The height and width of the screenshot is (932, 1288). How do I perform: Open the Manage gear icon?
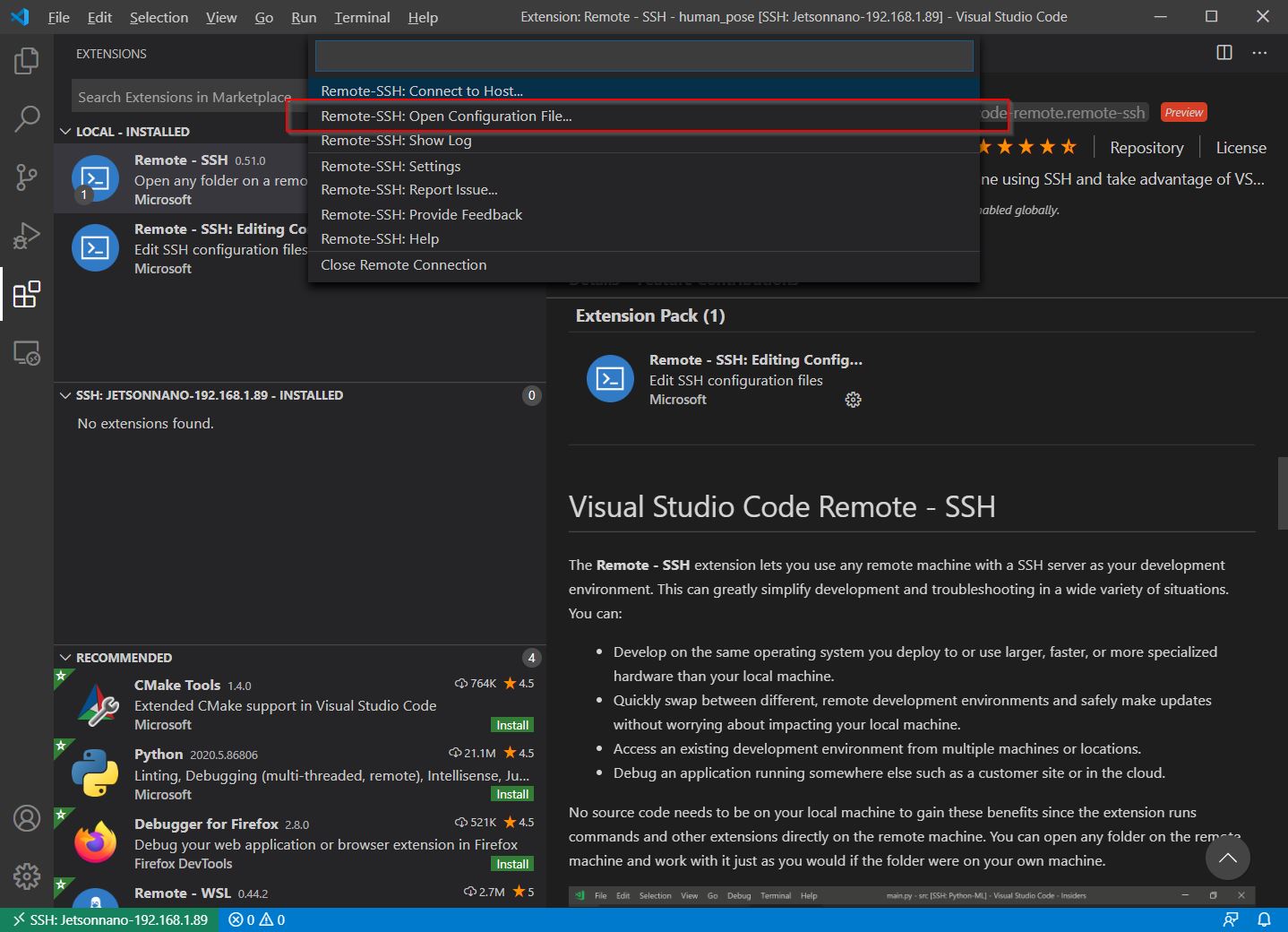pyautogui.click(x=27, y=876)
